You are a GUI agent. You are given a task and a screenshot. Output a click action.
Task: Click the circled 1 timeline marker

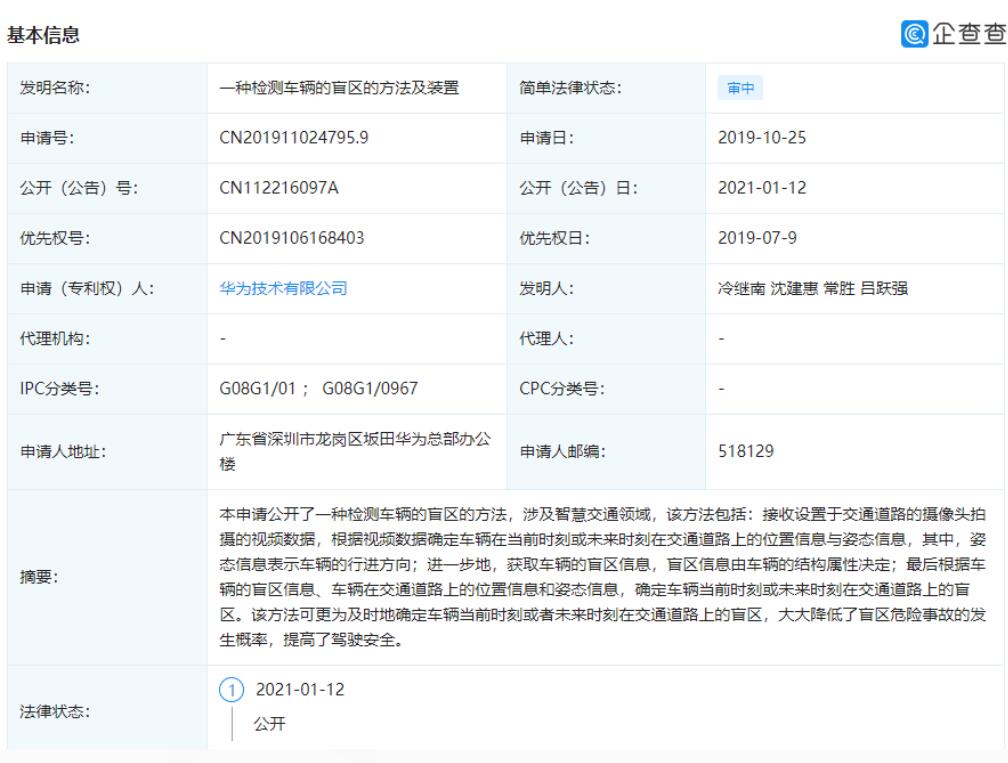pos(231,690)
